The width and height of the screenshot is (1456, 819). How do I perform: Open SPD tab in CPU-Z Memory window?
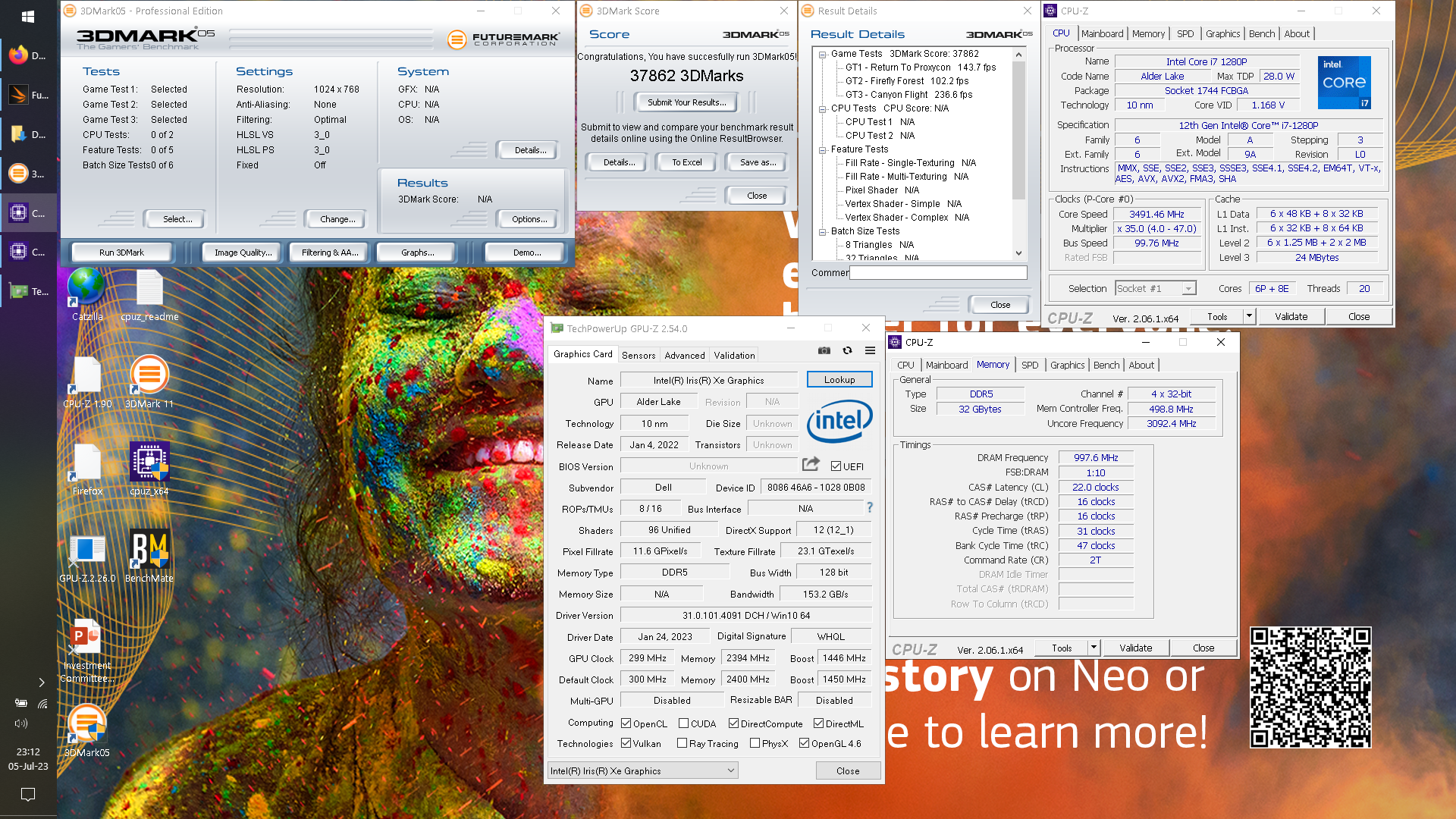[1030, 365]
